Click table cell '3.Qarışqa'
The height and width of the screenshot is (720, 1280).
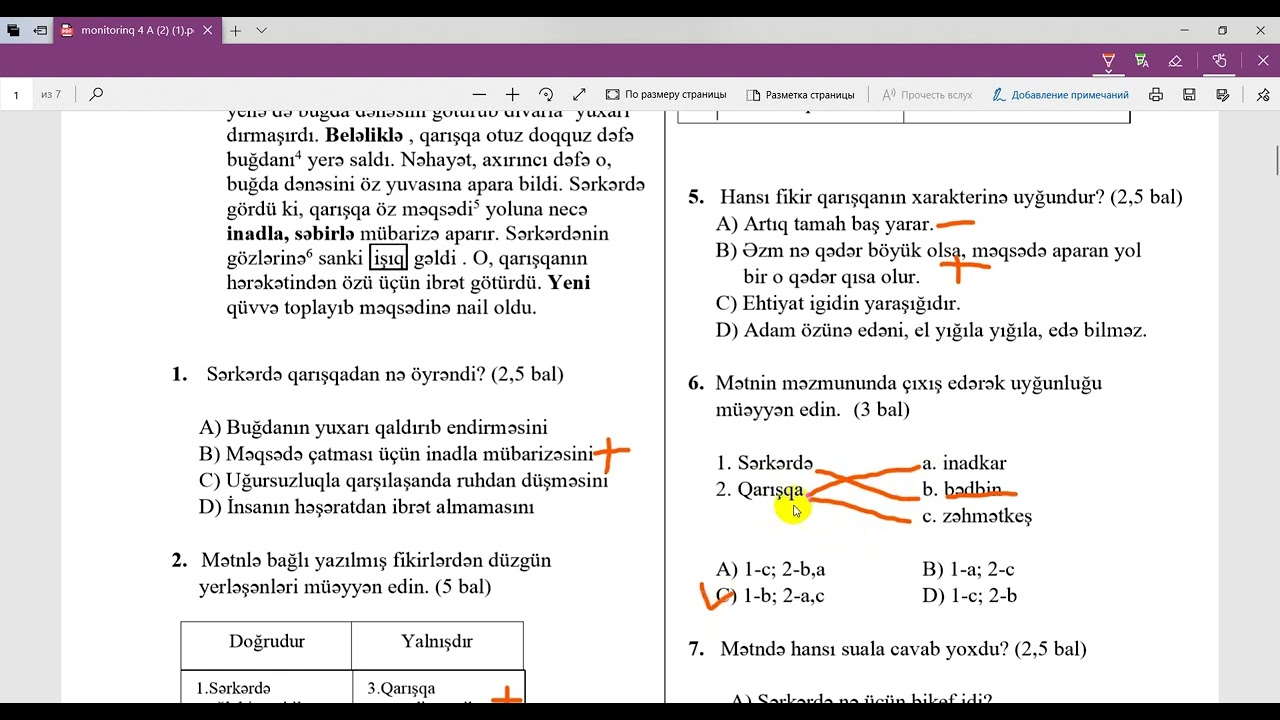pos(401,688)
